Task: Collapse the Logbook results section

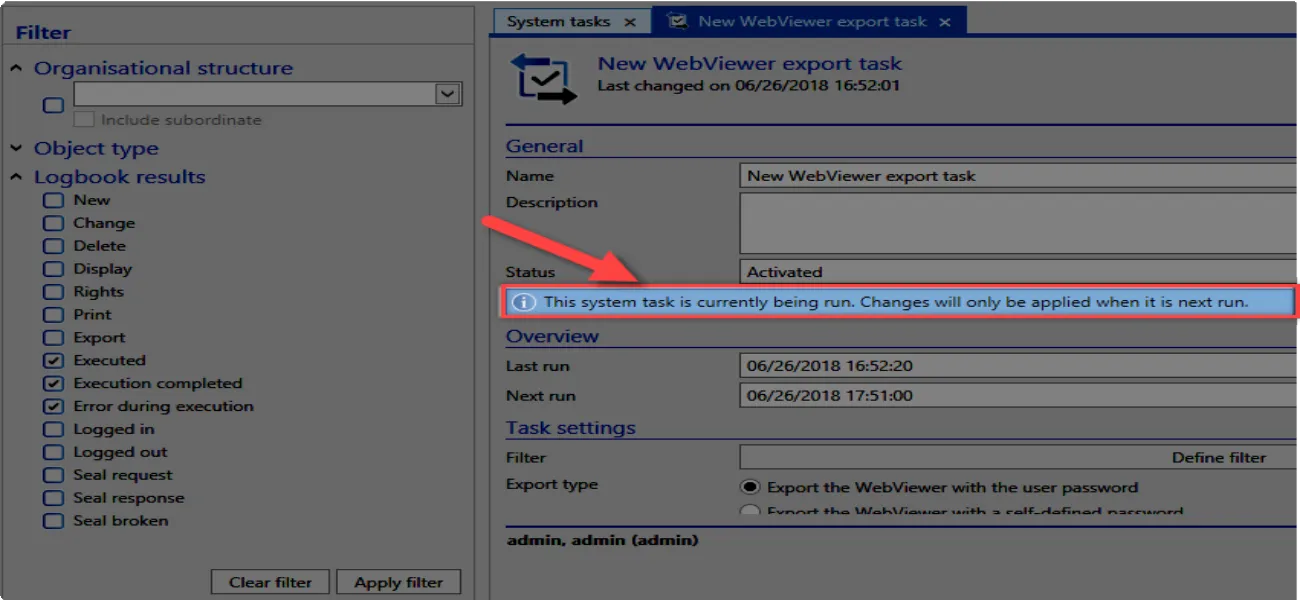Action: [16, 177]
